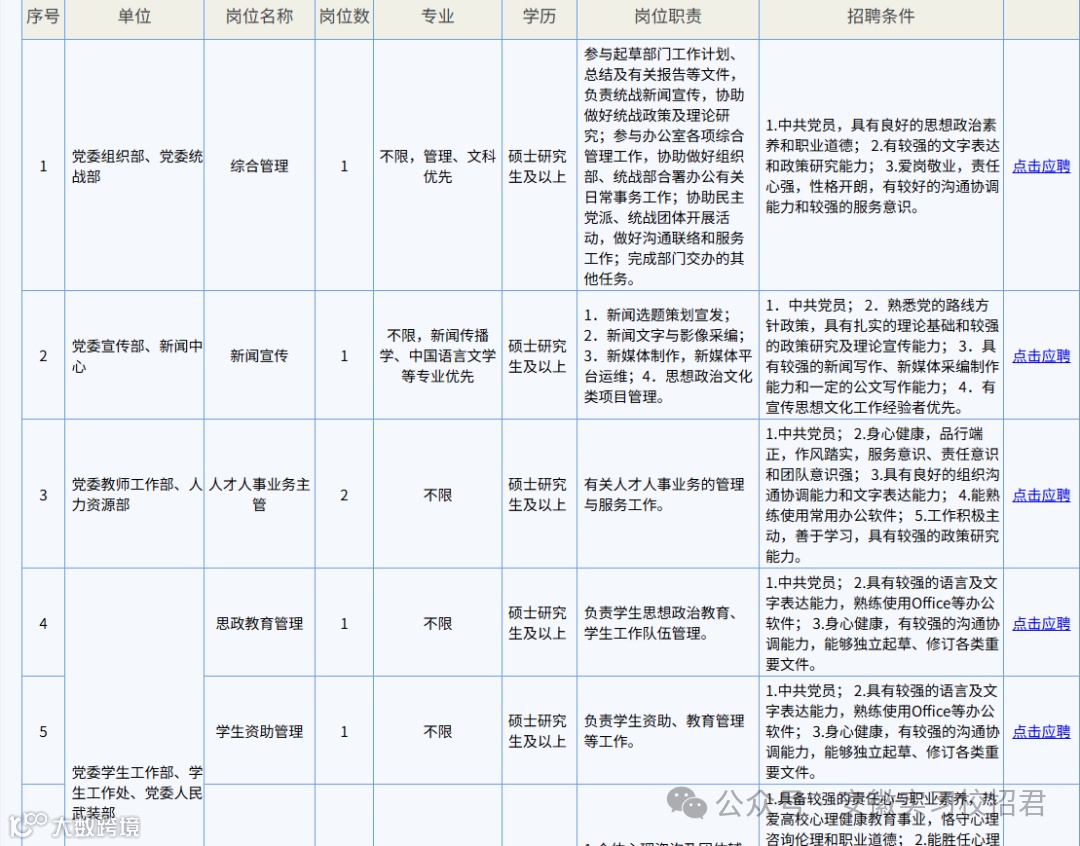1080x846 pixels.
Task: Open the 点击应聘 link for 人才人事业务主管
Action: coord(1041,495)
